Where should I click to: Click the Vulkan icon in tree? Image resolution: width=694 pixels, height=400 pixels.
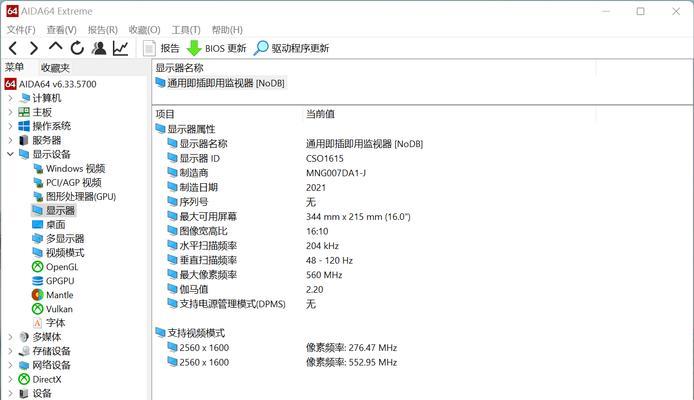pos(38,309)
